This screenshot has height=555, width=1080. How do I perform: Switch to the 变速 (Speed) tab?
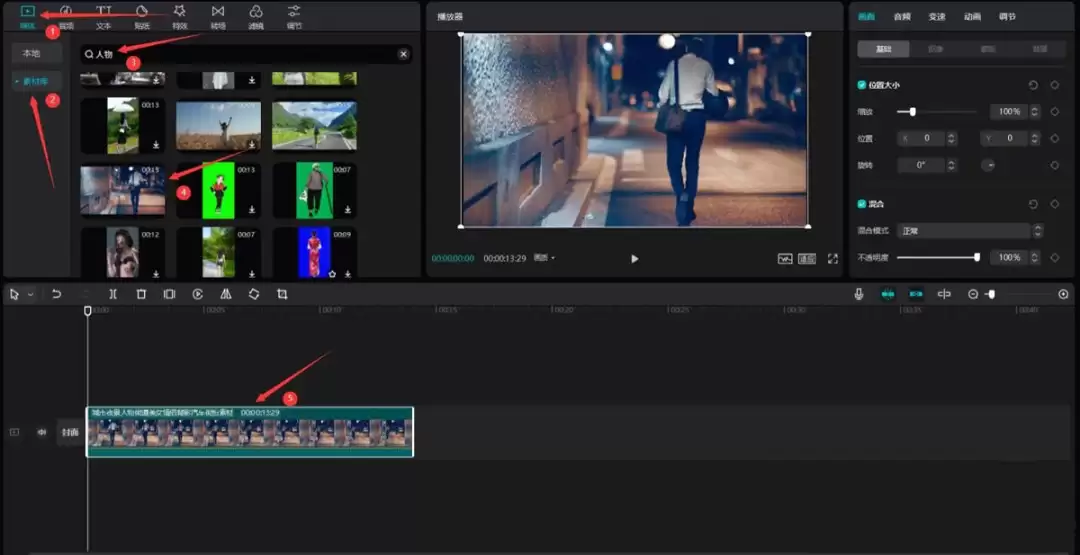click(x=936, y=17)
